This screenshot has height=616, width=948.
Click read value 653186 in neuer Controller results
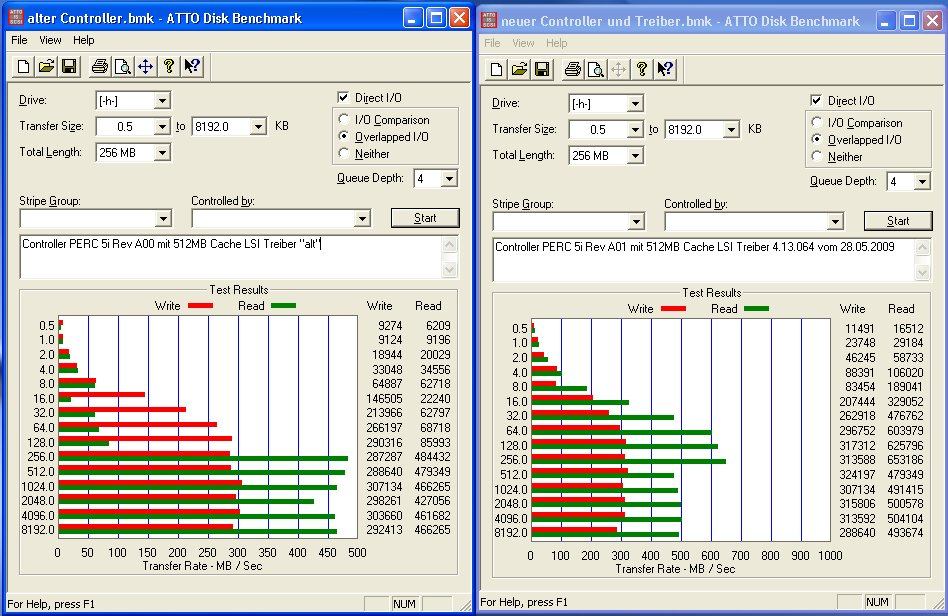pos(905,460)
